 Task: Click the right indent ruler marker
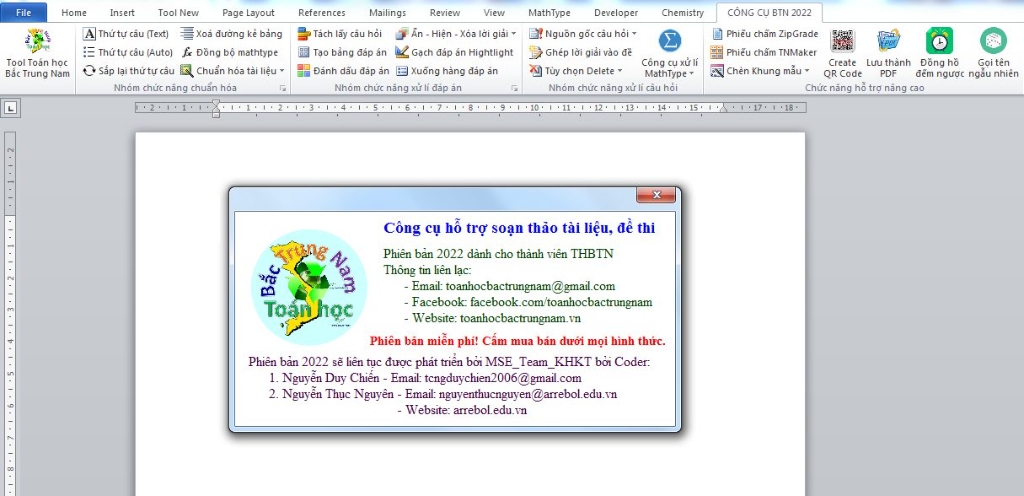coord(723,110)
